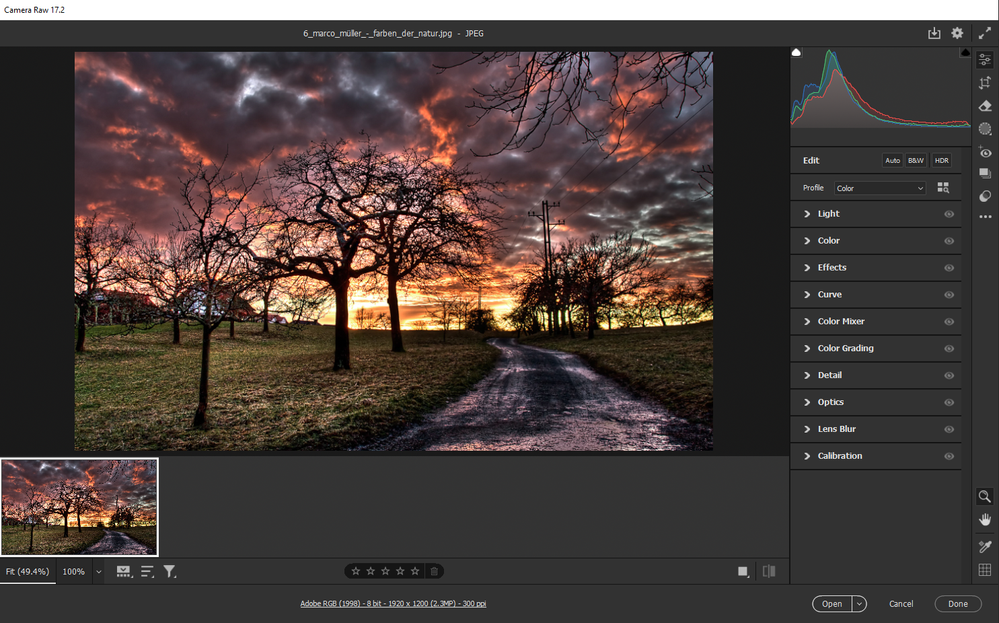Open the Profile dropdown set to Color
Viewport: 999px width, 623px height.
[x=880, y=188]
